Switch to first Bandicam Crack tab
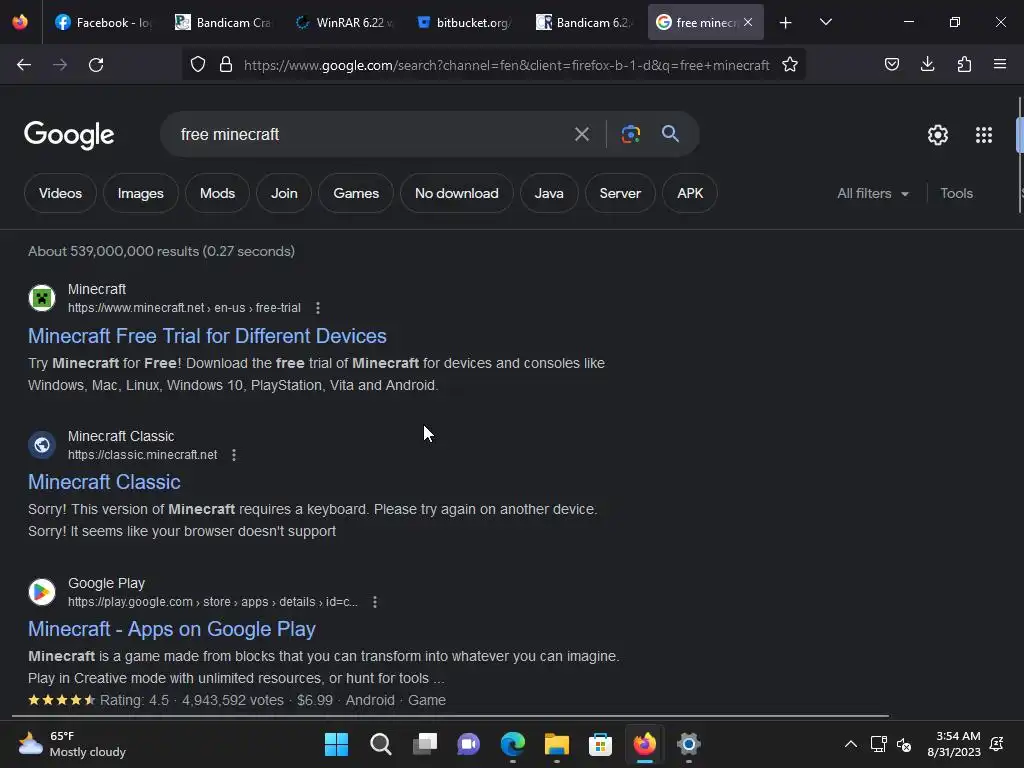Screen dimensions: 1024x768 [x=222, y=22]
